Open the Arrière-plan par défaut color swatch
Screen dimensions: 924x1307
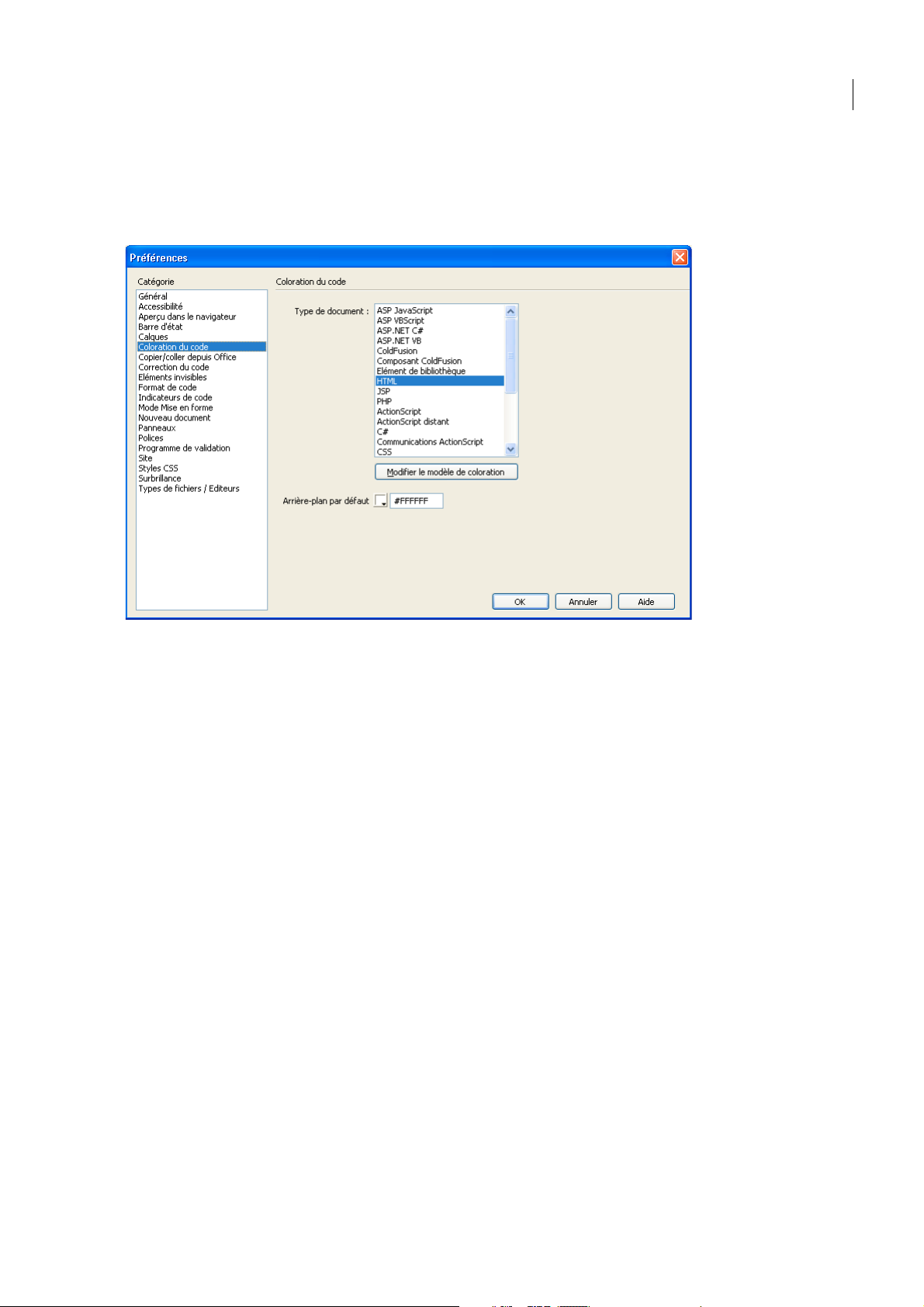[x=381, y=501]
